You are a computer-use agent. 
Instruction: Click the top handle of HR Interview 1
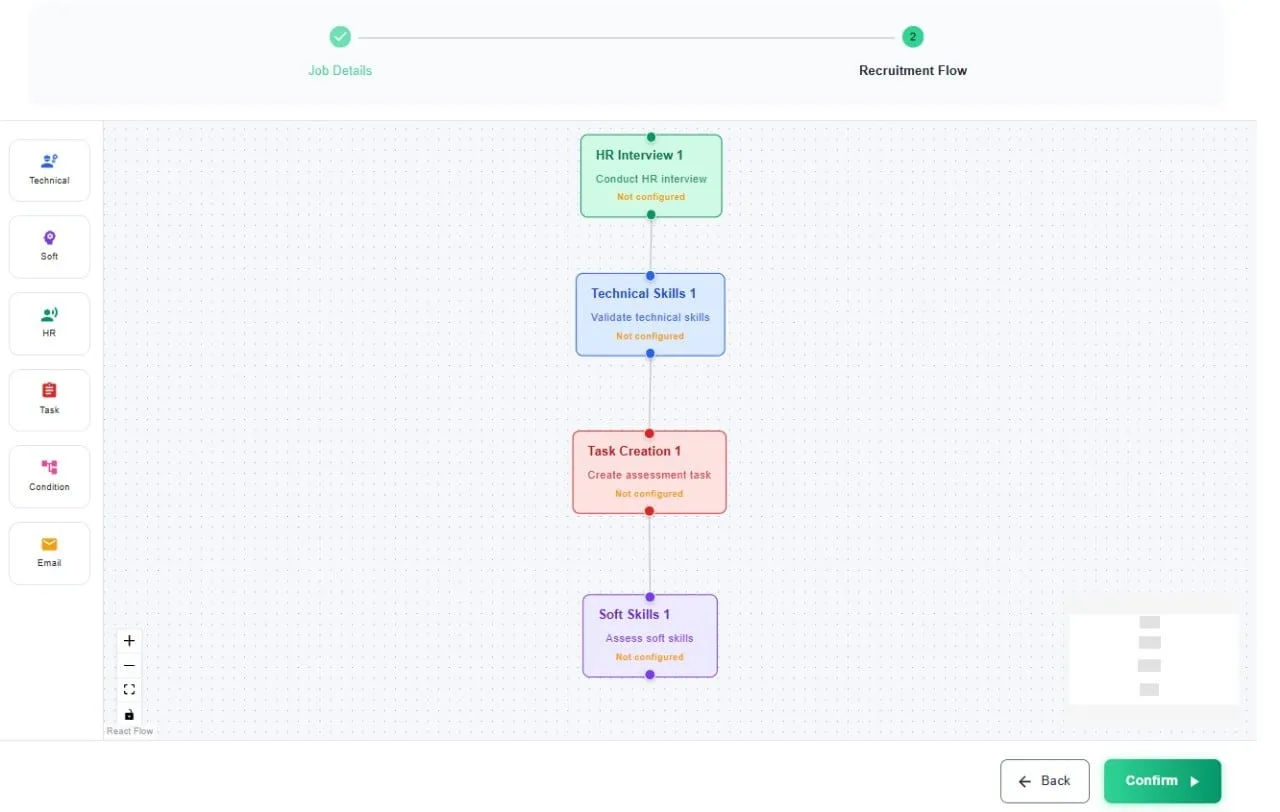[x=651, y=137]
